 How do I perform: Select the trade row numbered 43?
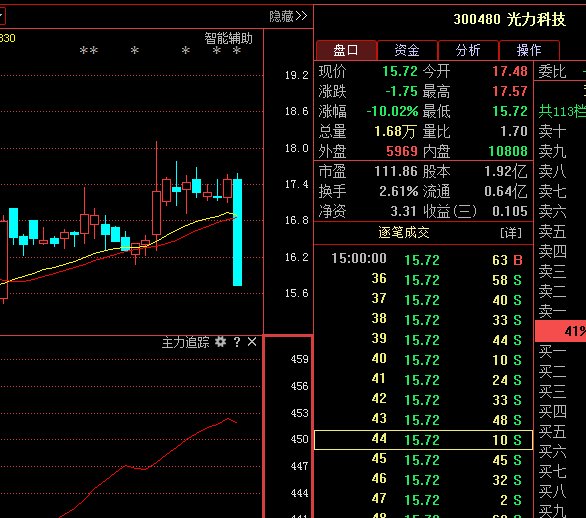pos(423,420)
